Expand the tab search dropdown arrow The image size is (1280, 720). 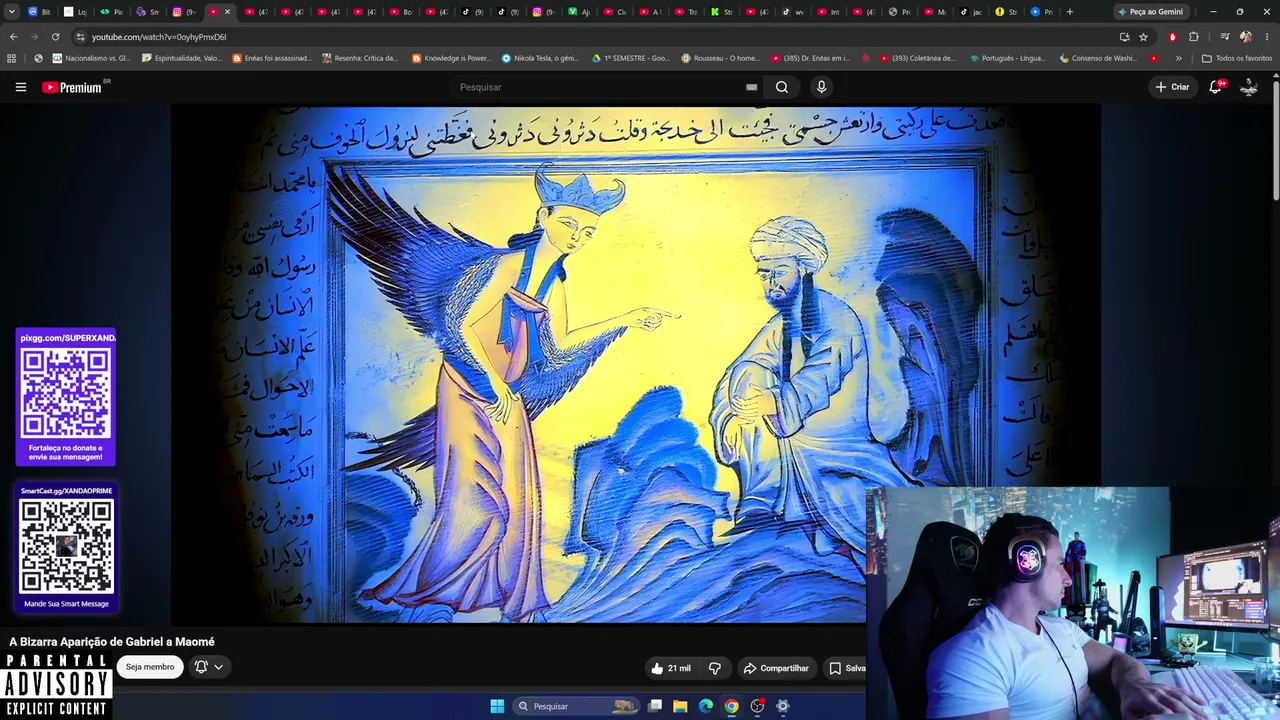(12, 12)
